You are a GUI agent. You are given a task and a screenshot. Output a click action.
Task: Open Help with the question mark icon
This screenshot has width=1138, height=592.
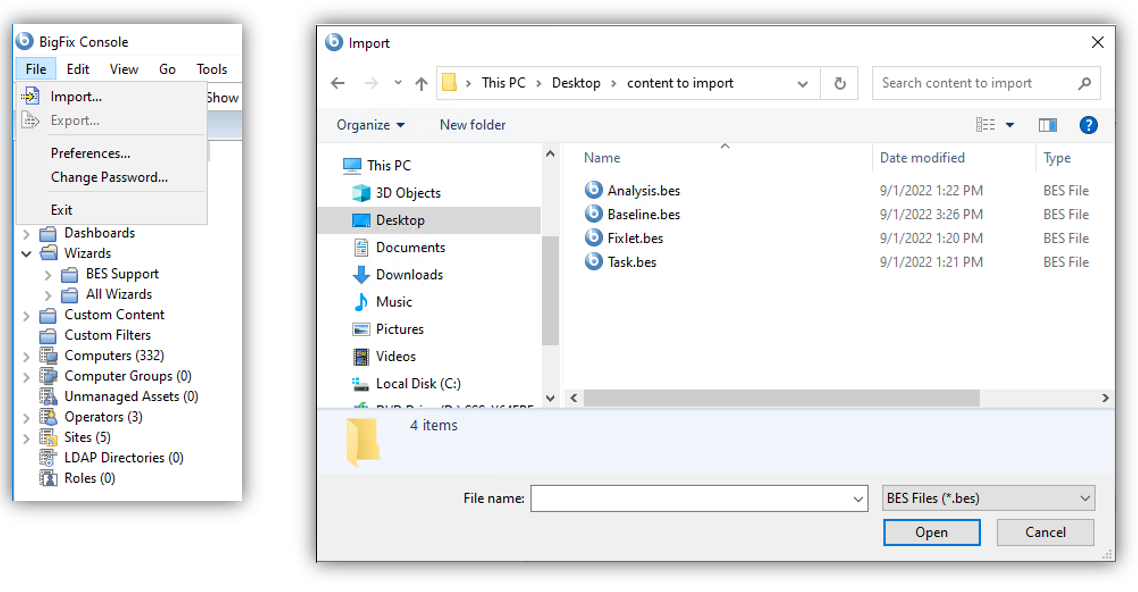click(1088, 126)
